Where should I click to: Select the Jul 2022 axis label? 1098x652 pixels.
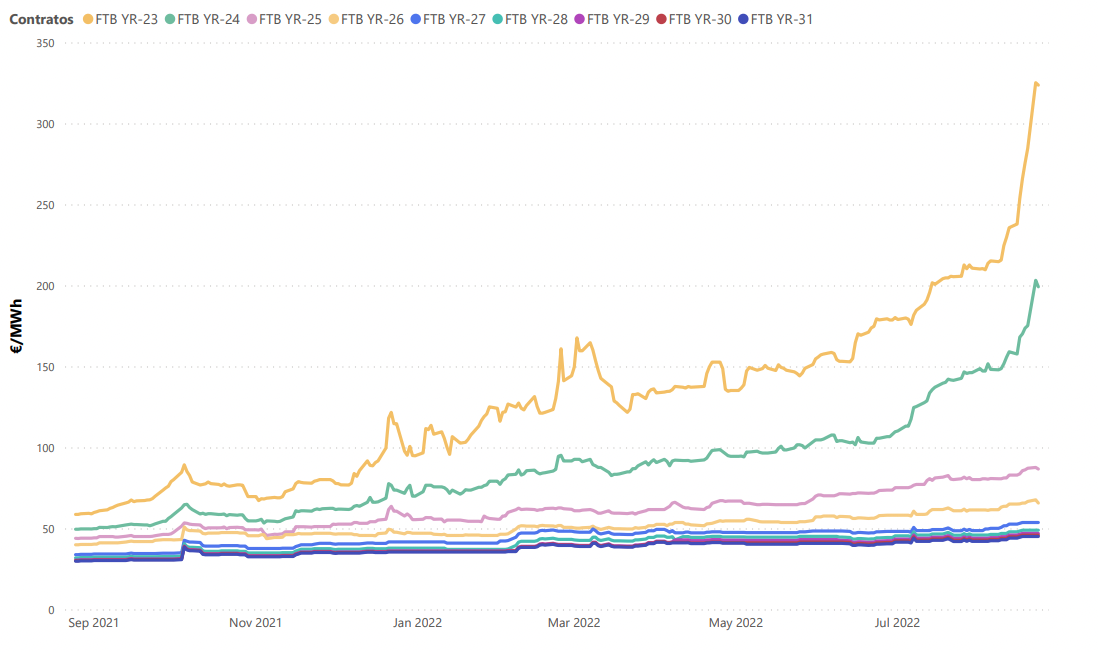pyautogui.click(x=897, y=623)
